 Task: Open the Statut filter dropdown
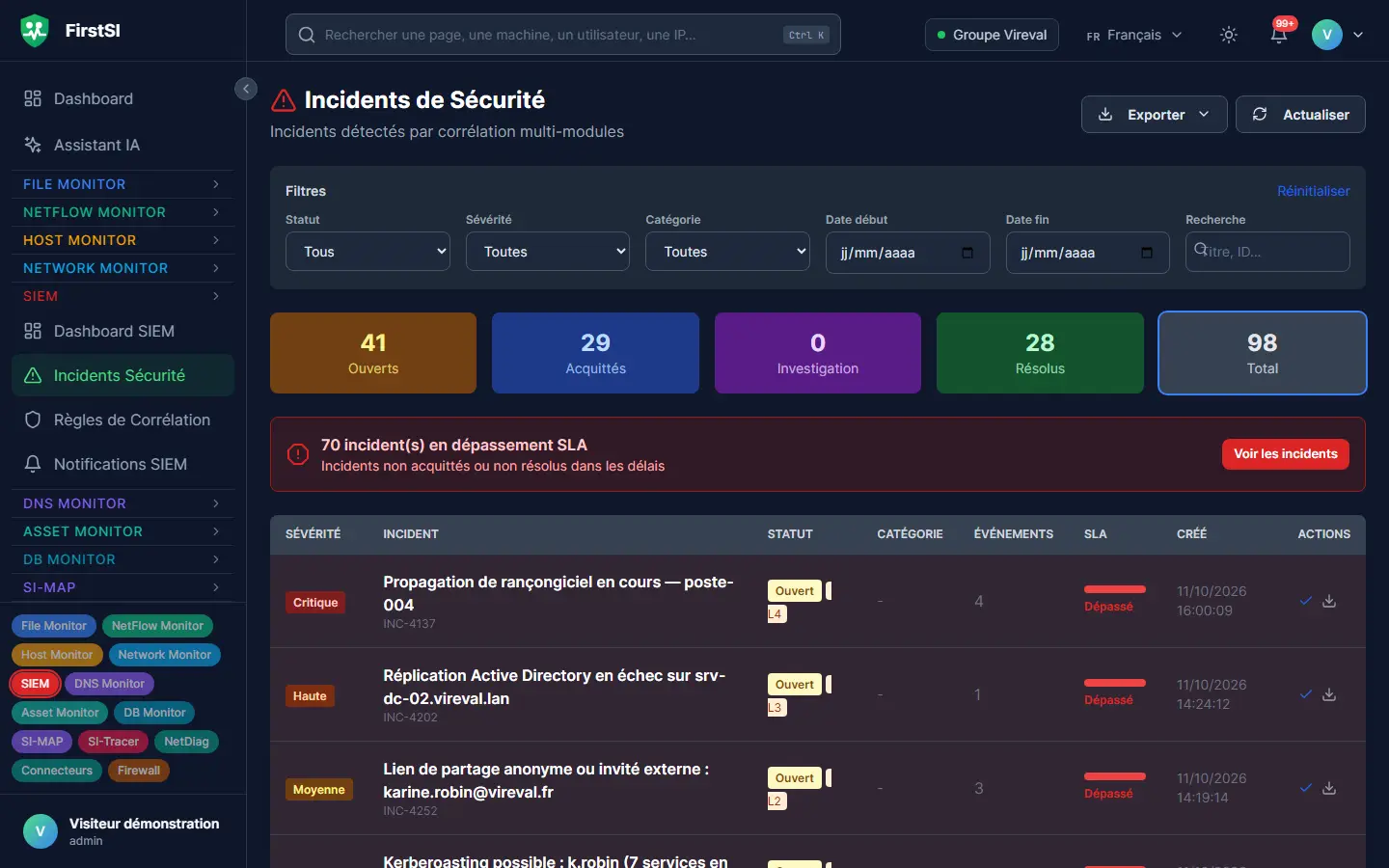pos(368,252)
